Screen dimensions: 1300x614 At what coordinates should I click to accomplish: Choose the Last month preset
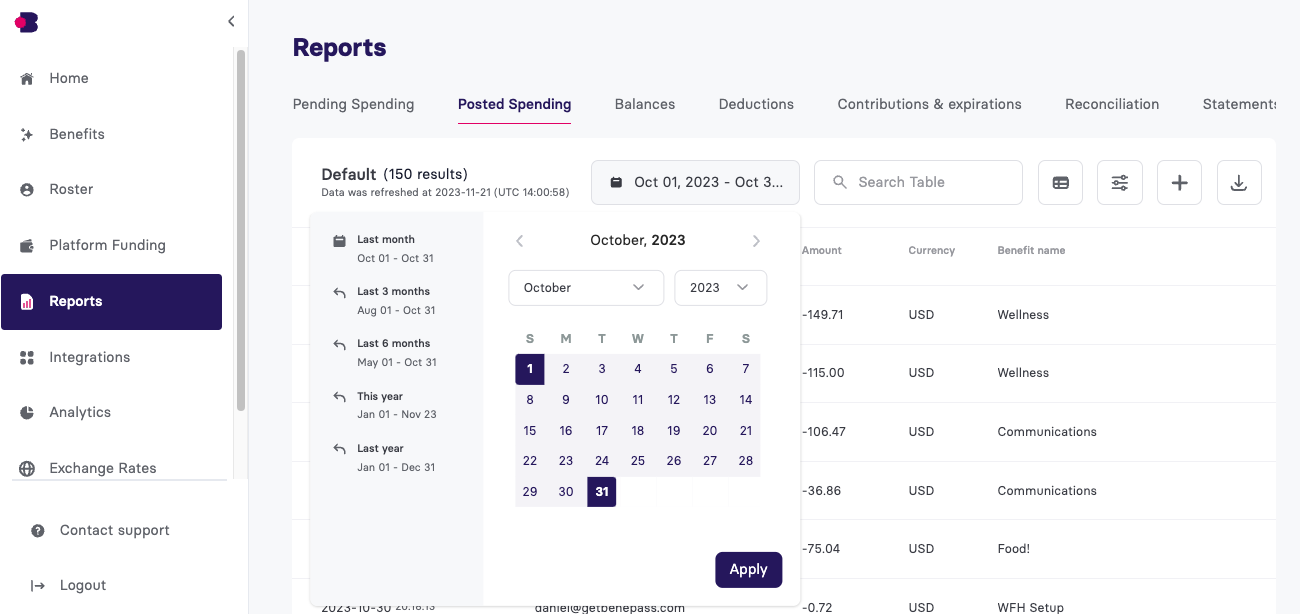pos(396,249)
